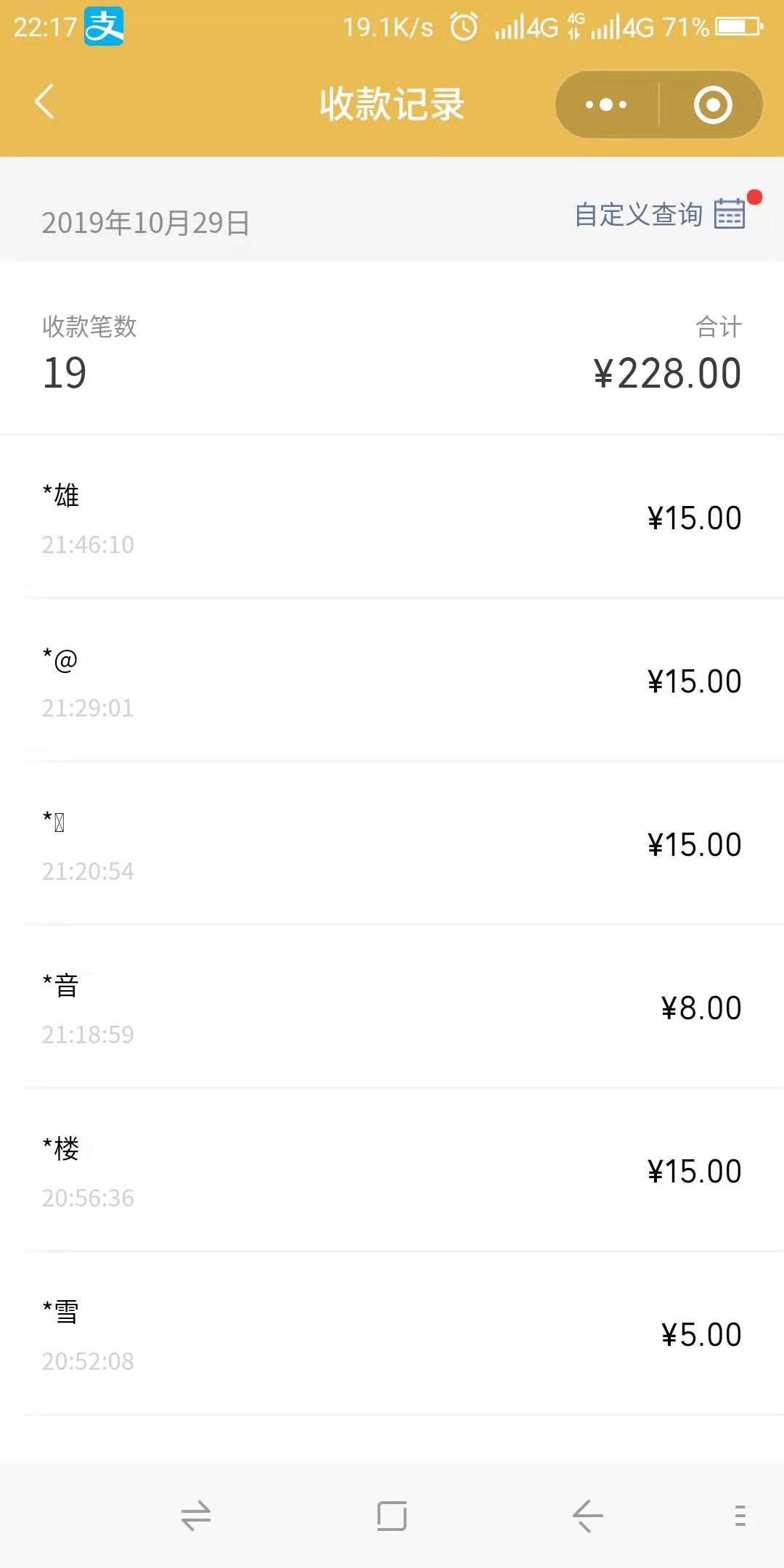The width and height of the screenshot is (784, 1568).
Task: Open the navigation bar extra menu dots
Action: [740, 1516]
